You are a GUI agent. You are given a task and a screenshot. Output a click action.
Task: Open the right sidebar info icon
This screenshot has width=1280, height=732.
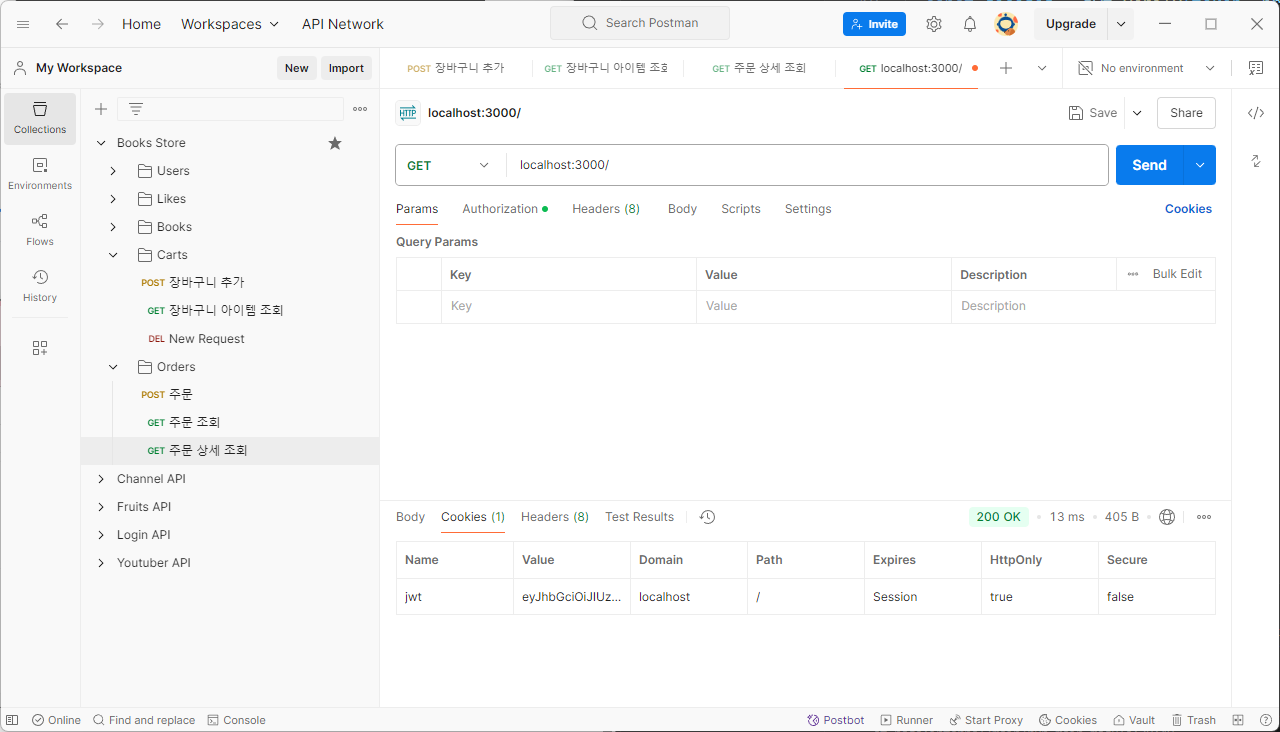[1256, 161]
